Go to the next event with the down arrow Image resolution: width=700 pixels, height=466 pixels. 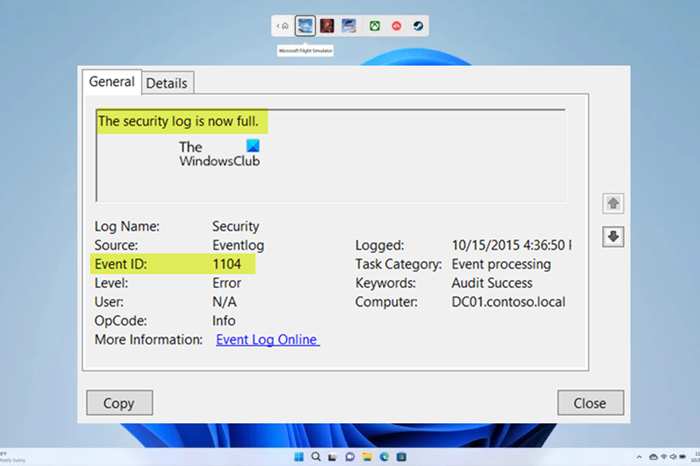pos(613,237)
